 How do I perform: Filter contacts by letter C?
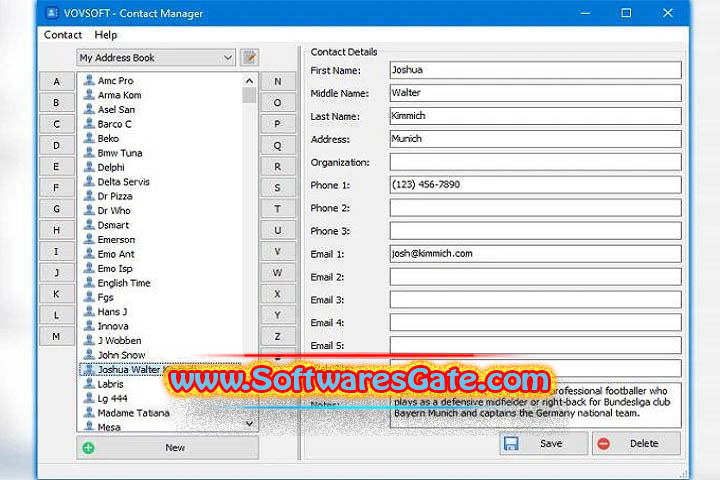pyautogui.click(x=56, y=124)
